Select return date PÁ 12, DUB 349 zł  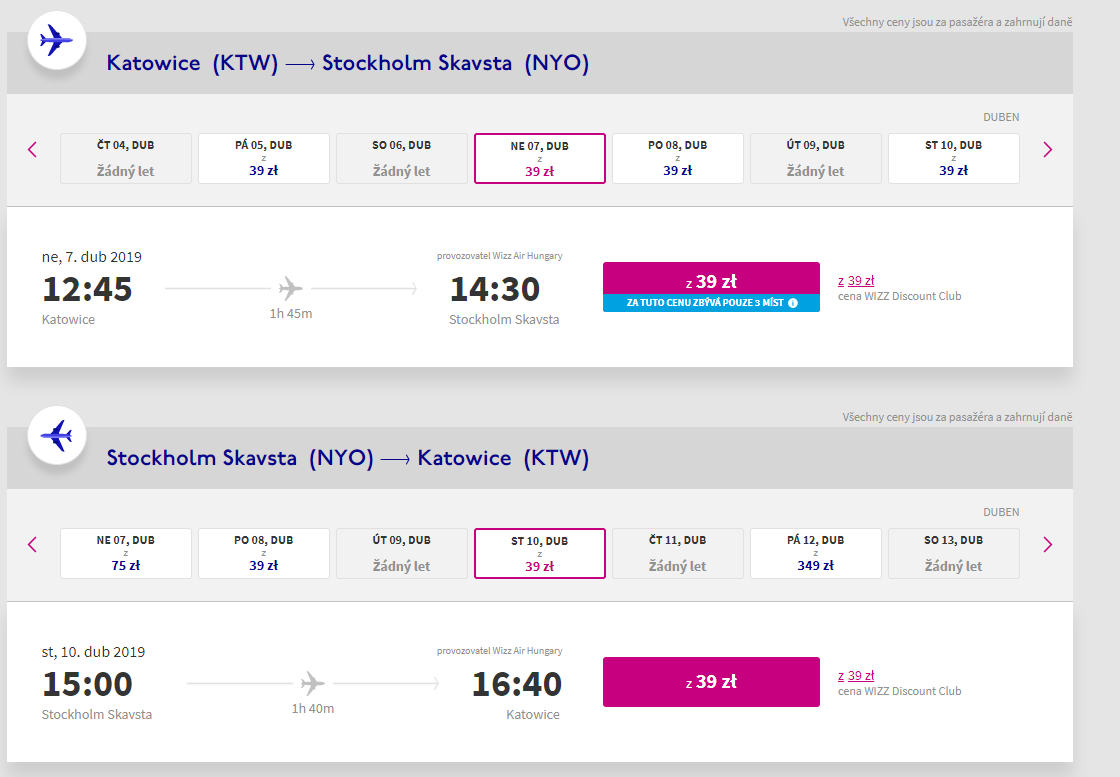pyautogui.click(x=815, y=554)
